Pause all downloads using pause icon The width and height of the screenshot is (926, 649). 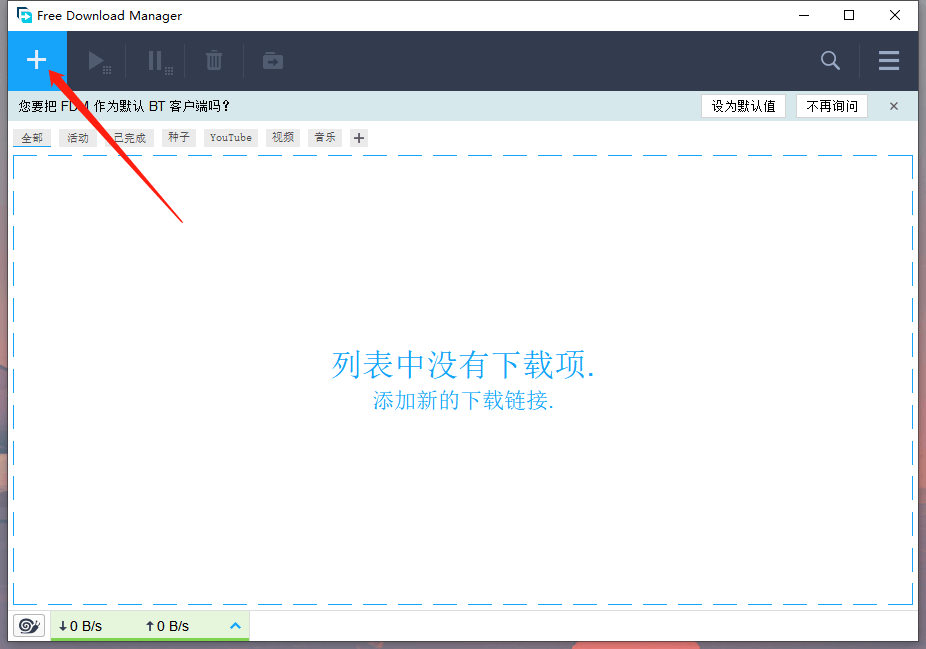(x=159, y=61)
